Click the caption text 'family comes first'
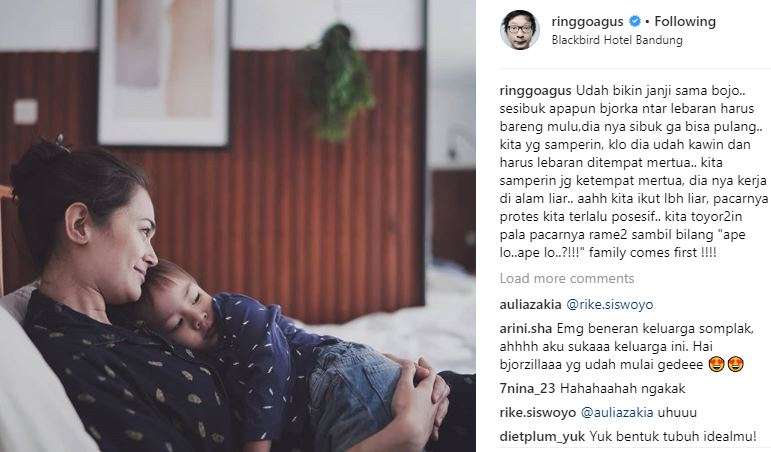The height and width of the screenshot is (452, 771). pos(636,253)
